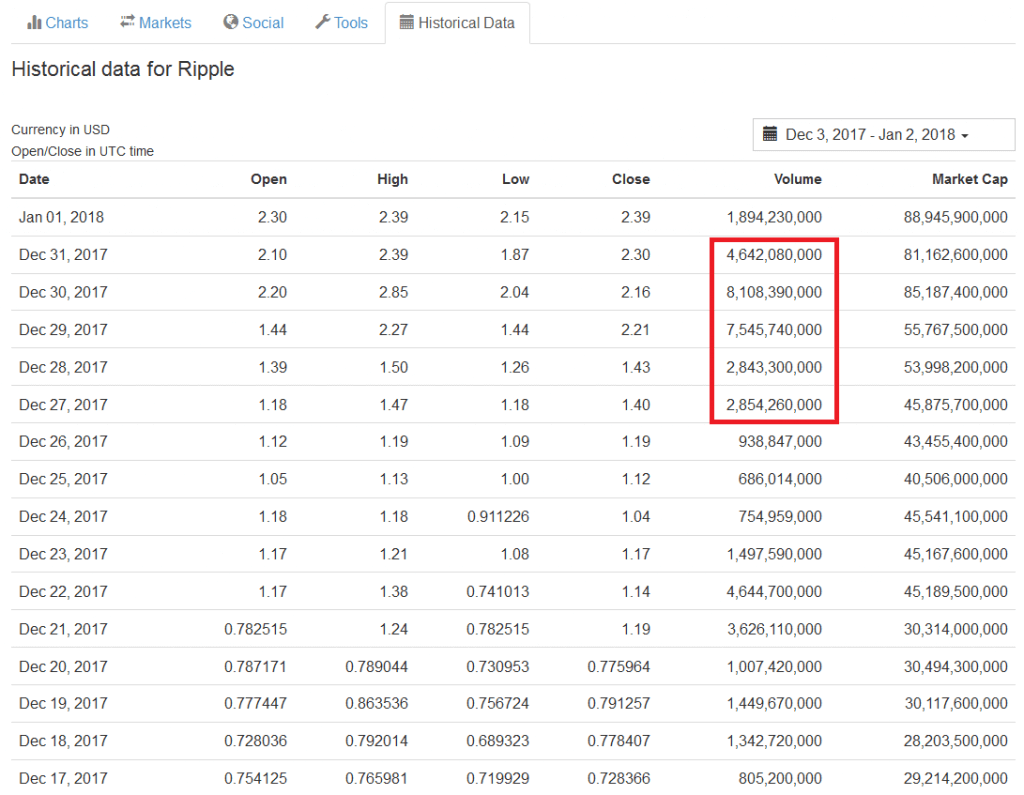Select the Jan 01, 2018 date cell
The image size is (1024, 795).
coord(61,217)
